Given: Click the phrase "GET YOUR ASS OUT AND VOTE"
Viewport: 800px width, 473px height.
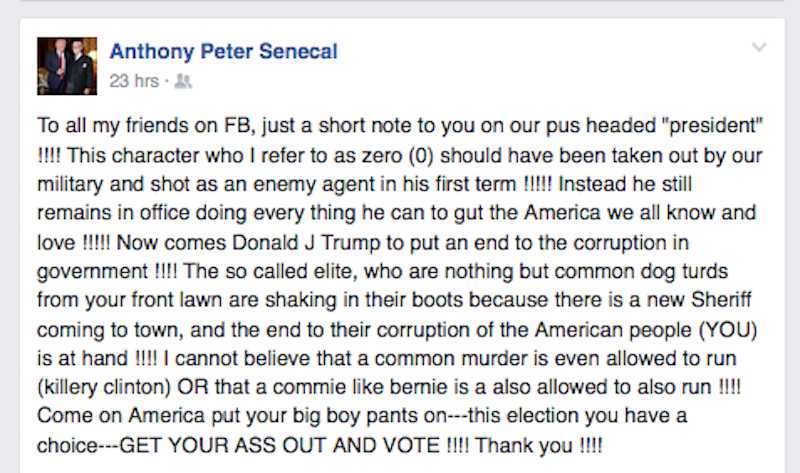Looking at the screenshot, I should pos(280,445).
